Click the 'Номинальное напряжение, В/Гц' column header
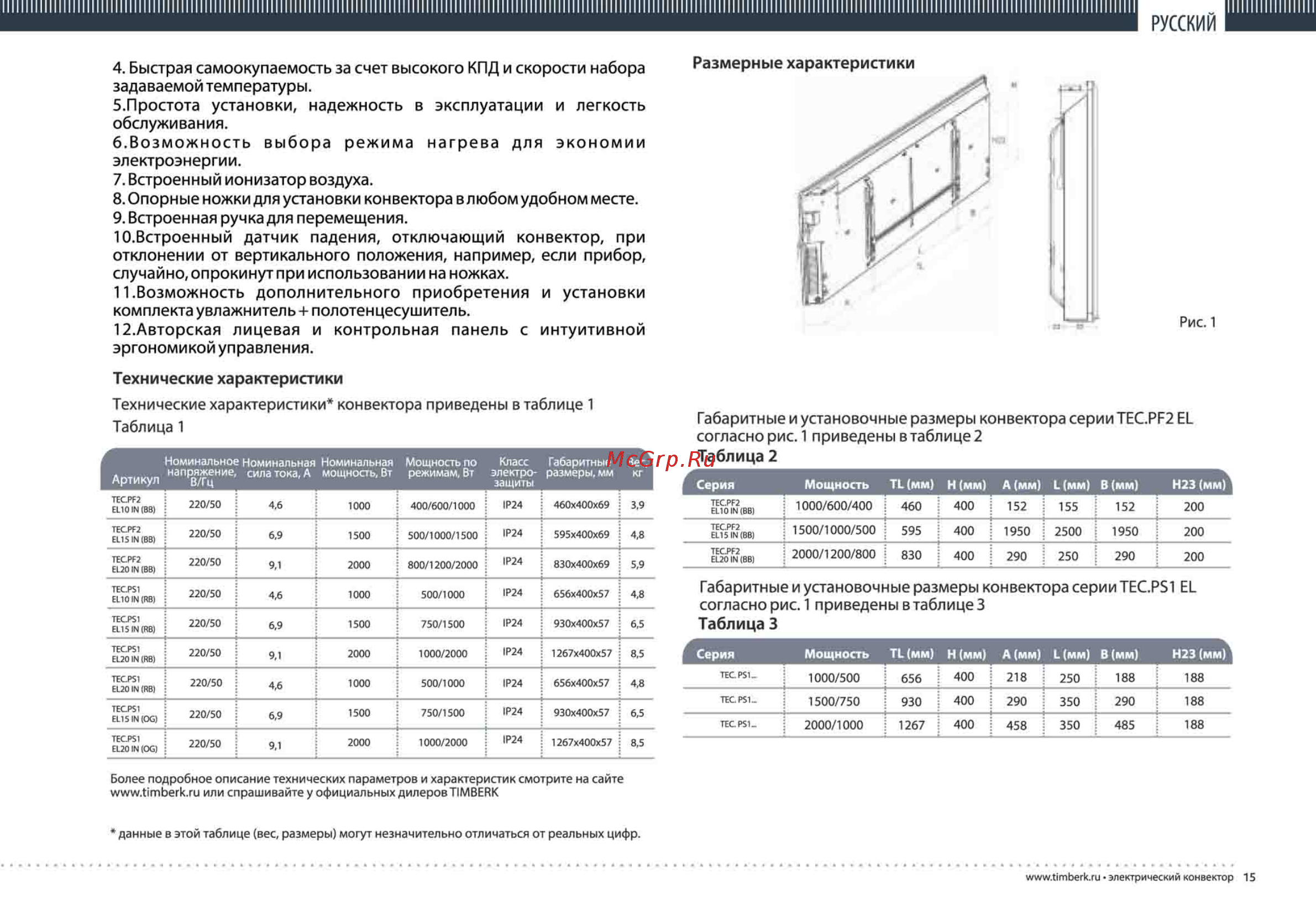This screenshot has width=1316, height=917. [x=202, y=471]
